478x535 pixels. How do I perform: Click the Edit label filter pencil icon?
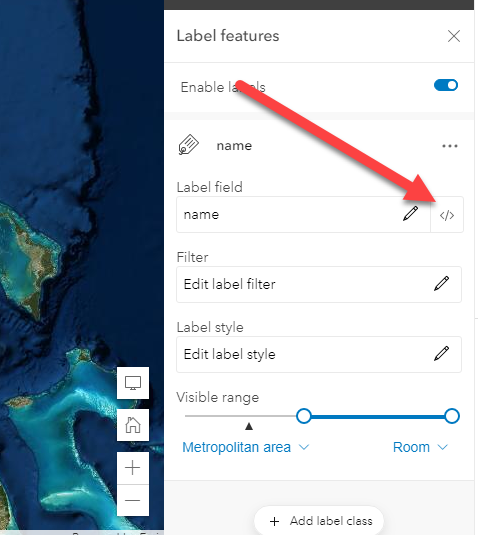[x=441, y=284]
